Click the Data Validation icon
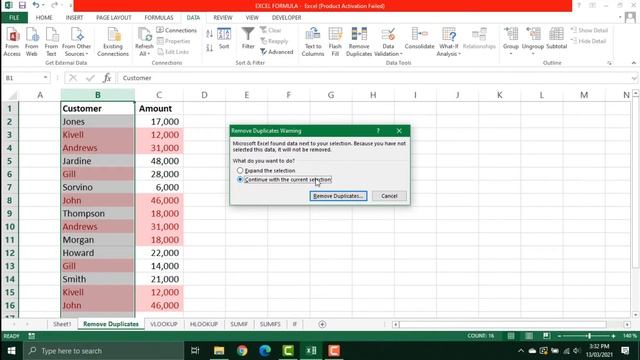The height and width of the screenshot is (360, 640). pyautogui.click(x=388, y=42)
